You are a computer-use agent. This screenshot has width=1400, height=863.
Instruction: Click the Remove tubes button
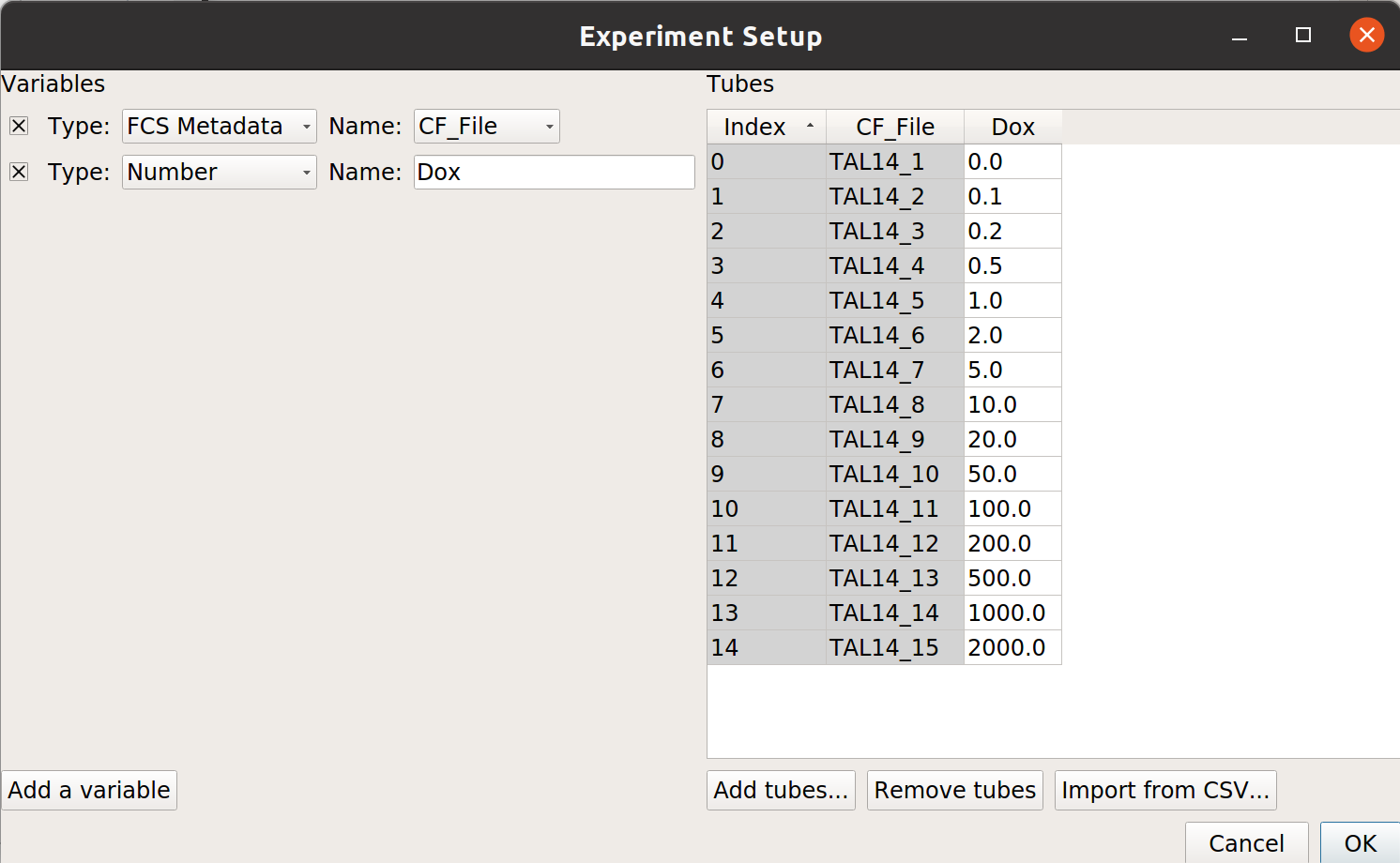(955, 790)
